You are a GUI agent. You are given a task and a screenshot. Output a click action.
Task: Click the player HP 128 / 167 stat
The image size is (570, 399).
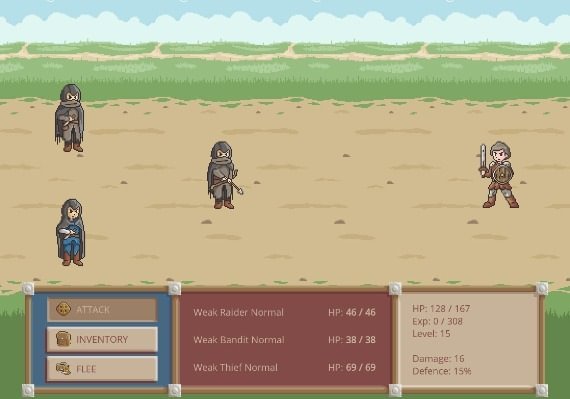[441, 309]
